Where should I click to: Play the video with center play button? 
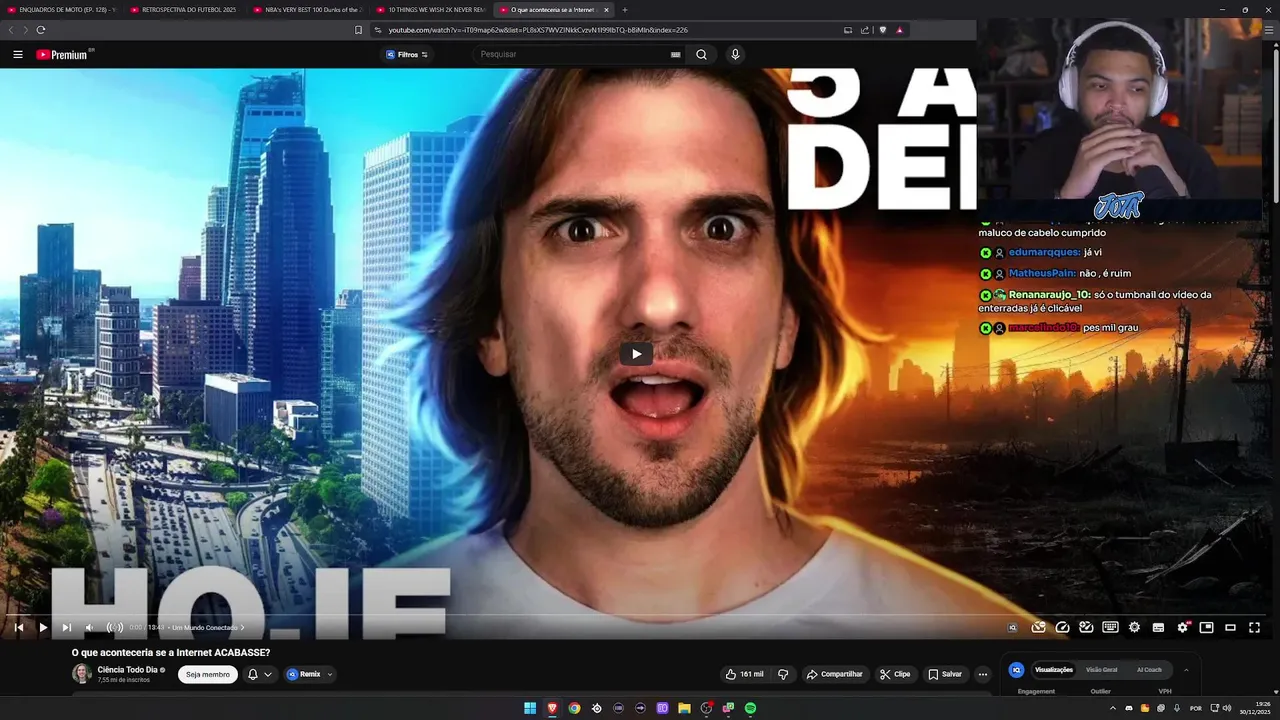(636, 353)
